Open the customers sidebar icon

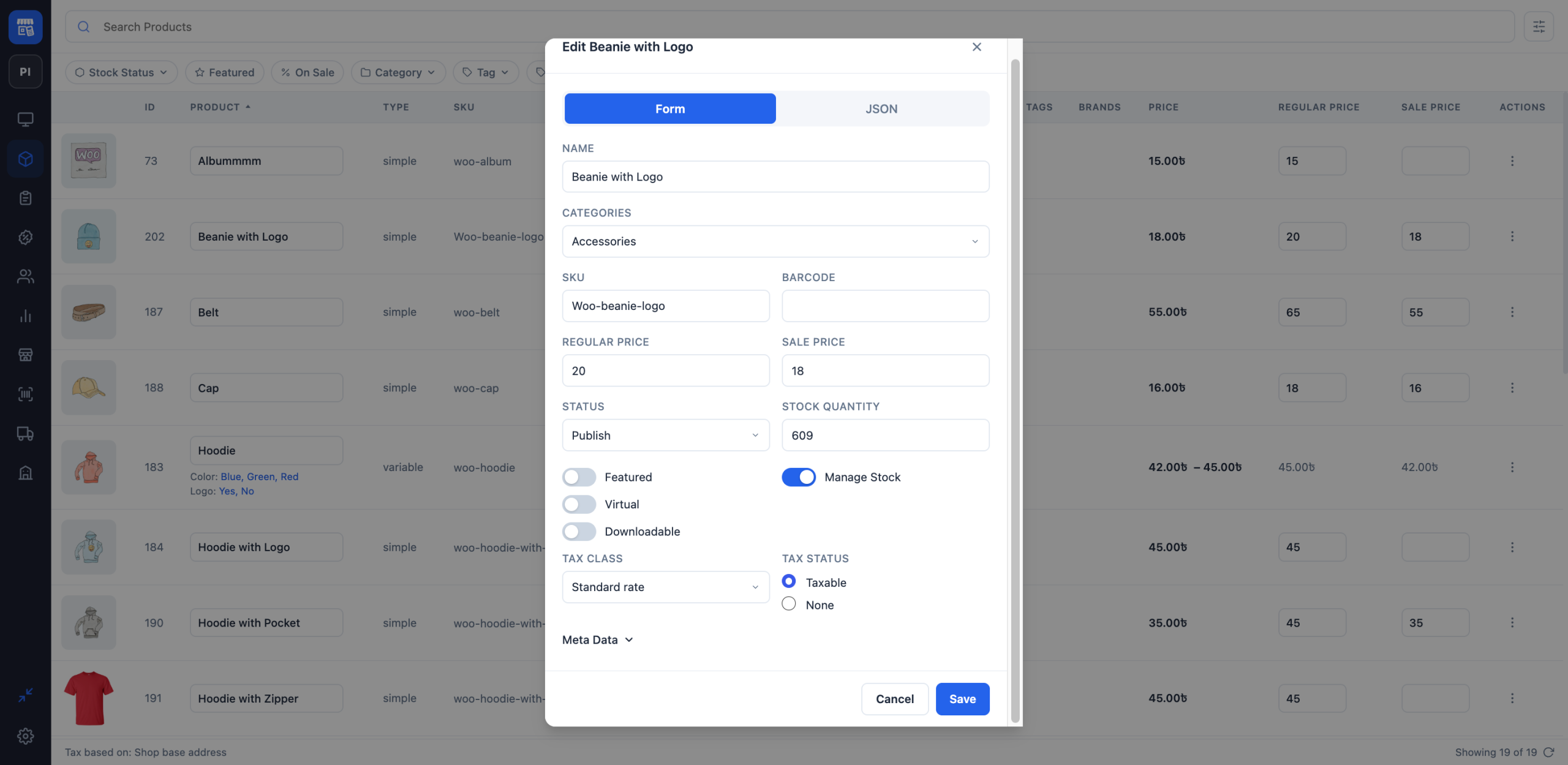coord(25,276)
